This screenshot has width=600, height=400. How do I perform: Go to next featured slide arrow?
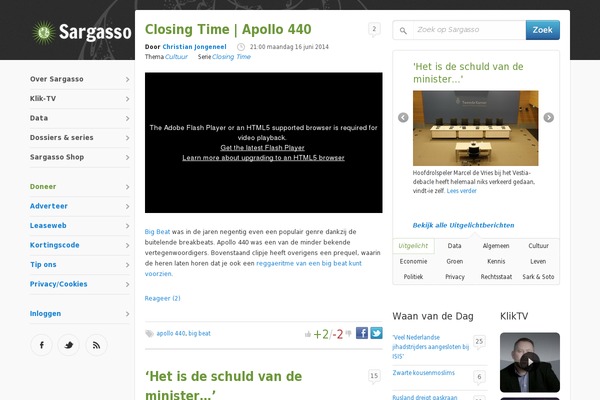click(549, 118)
